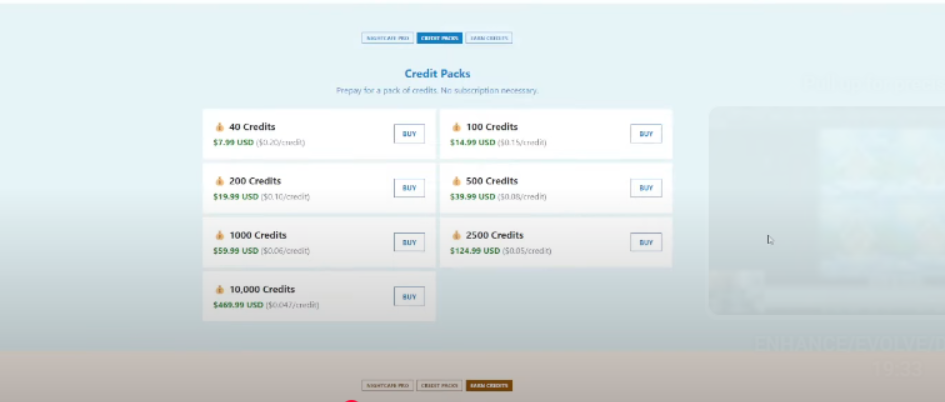This screenshot has height=402, width=945.
Task: Click the $19.99 USD price
Action: (x=236, y=197)
